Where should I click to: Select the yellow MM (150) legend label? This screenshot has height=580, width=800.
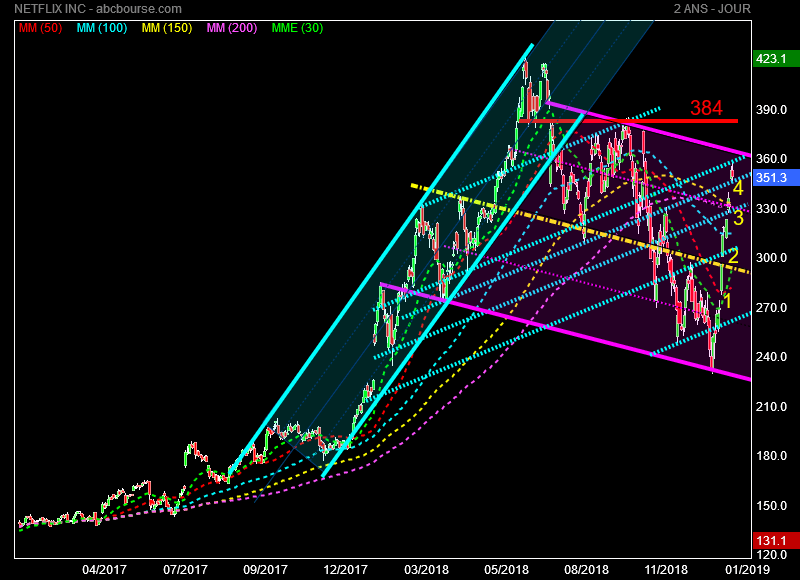(x=167, y=28)
